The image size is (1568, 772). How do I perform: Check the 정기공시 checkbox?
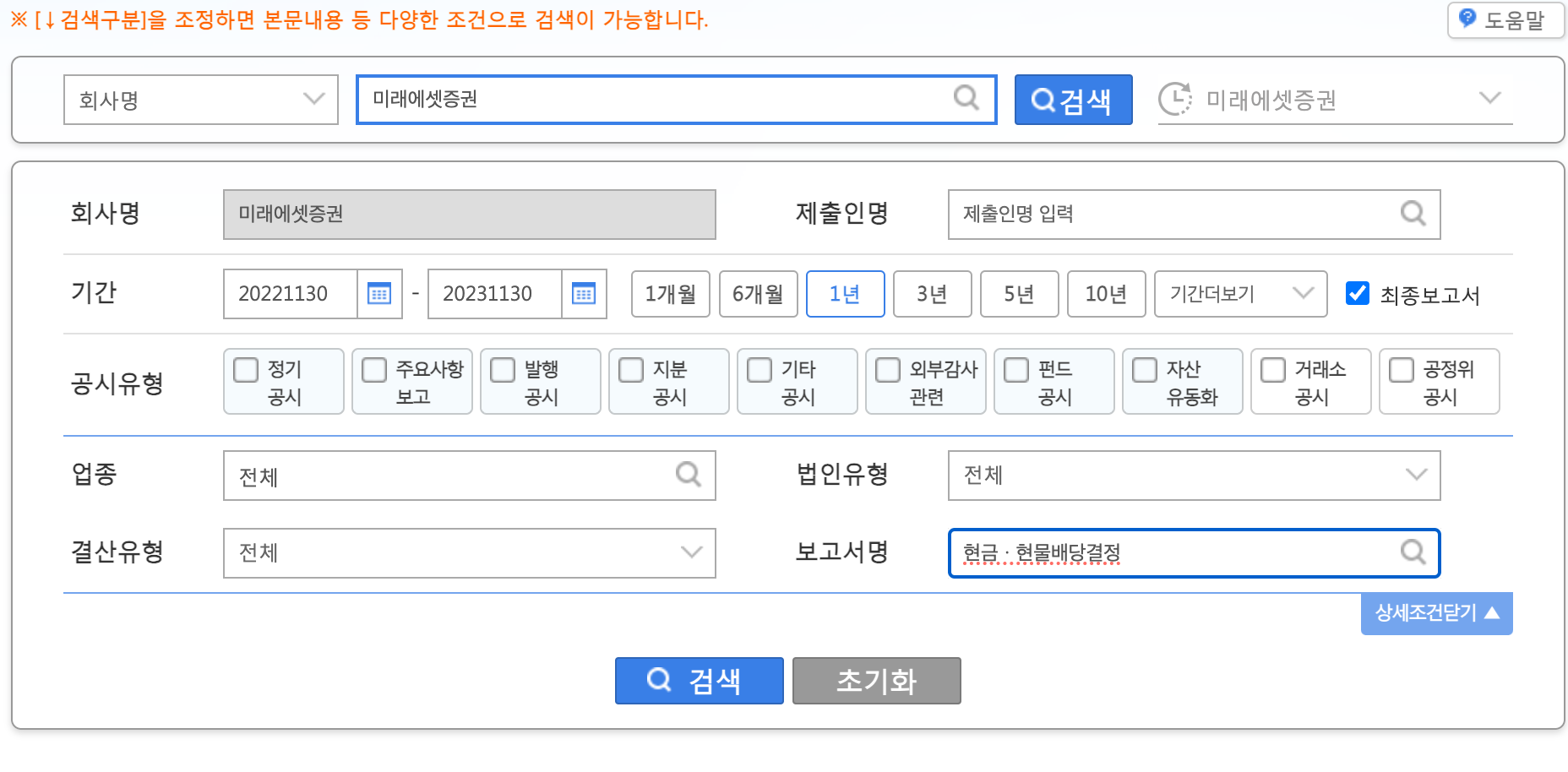[x=246, y=370]
